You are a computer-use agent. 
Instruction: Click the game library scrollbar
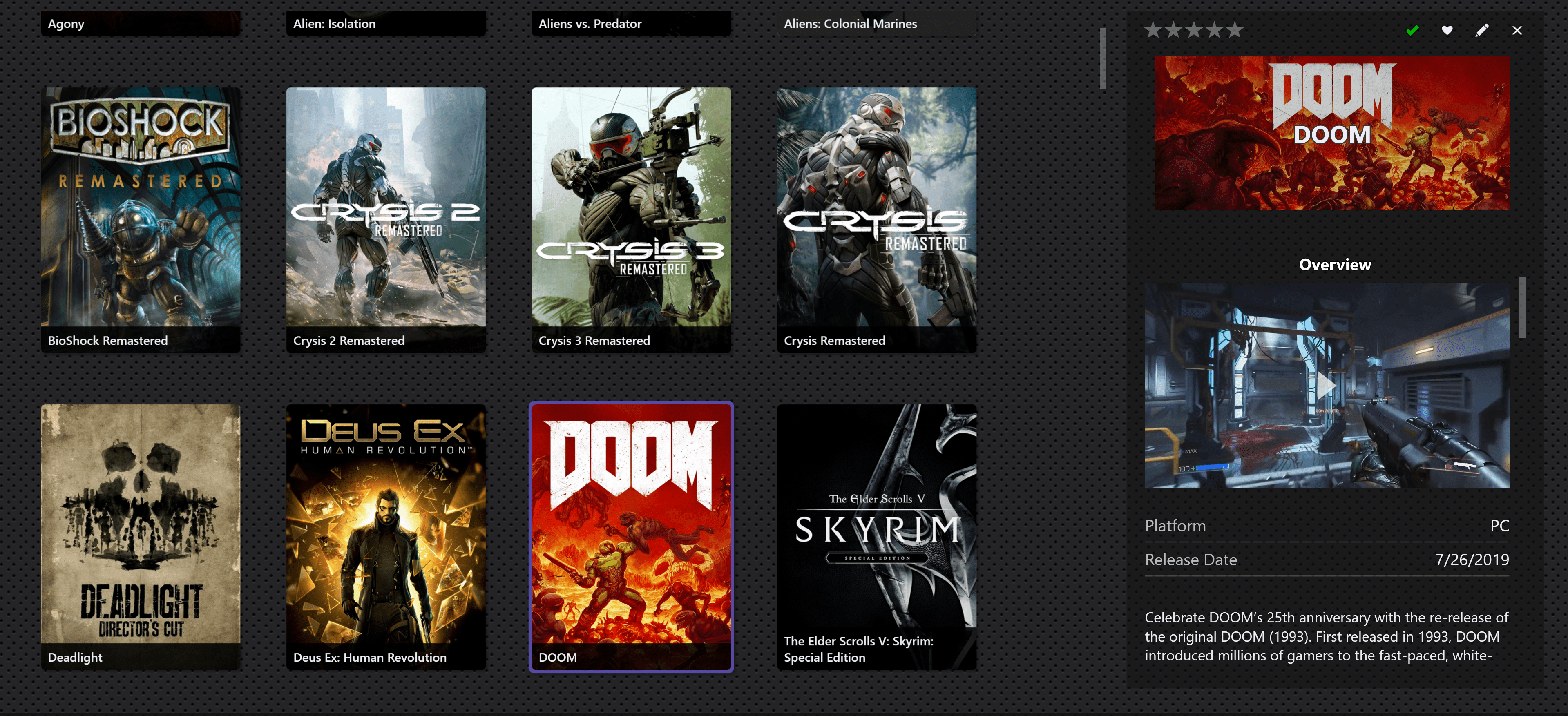coord(1102,58)
